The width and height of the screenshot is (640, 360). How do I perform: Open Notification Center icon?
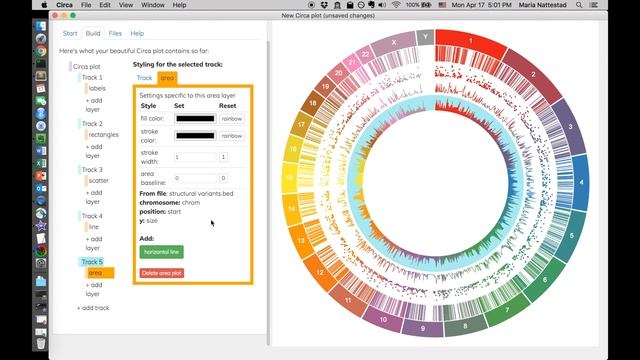point(594,5)
